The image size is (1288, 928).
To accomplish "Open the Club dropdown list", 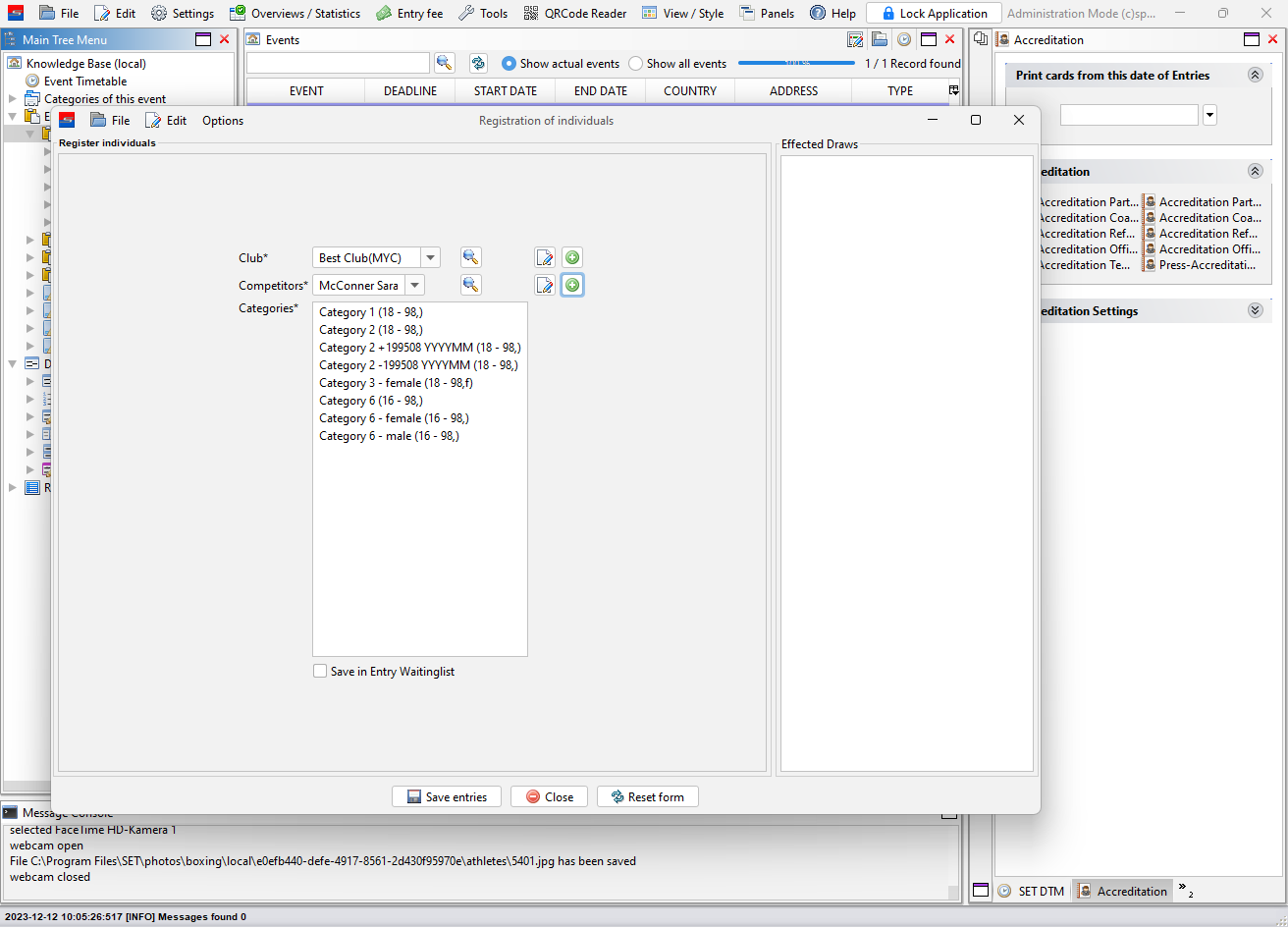I will 430,257.
